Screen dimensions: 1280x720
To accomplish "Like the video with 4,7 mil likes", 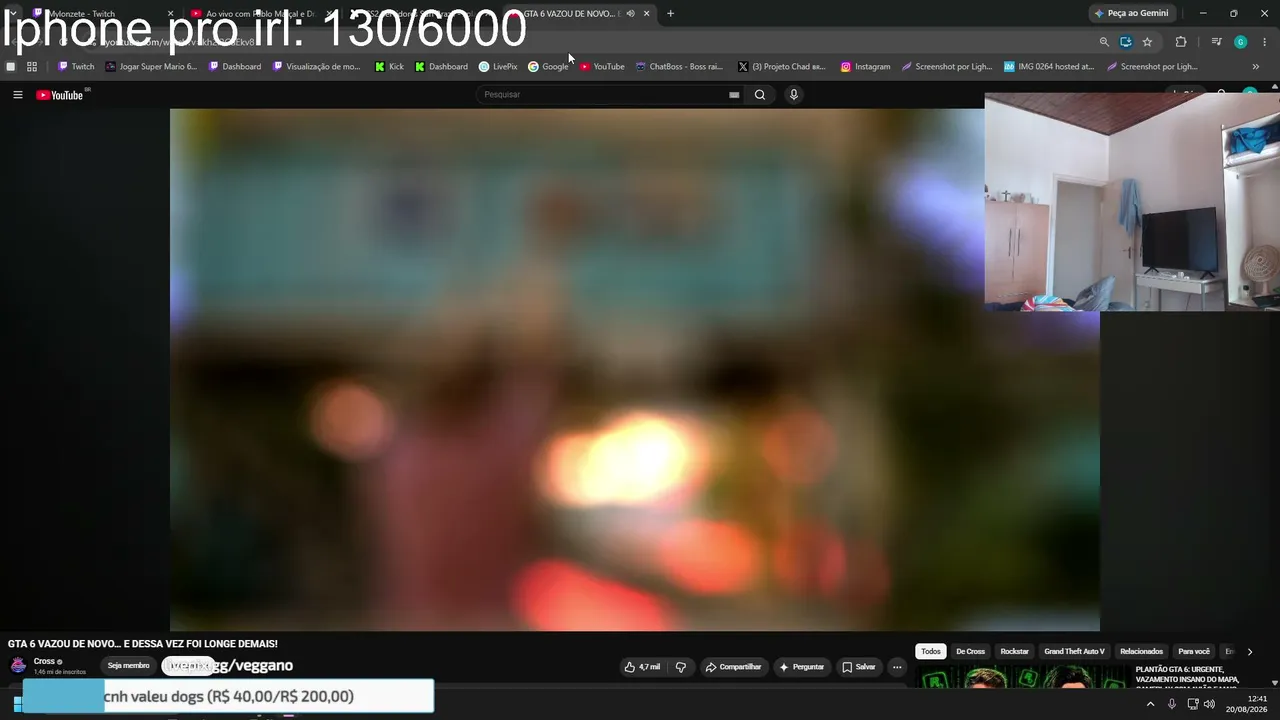I will point(642,667).
